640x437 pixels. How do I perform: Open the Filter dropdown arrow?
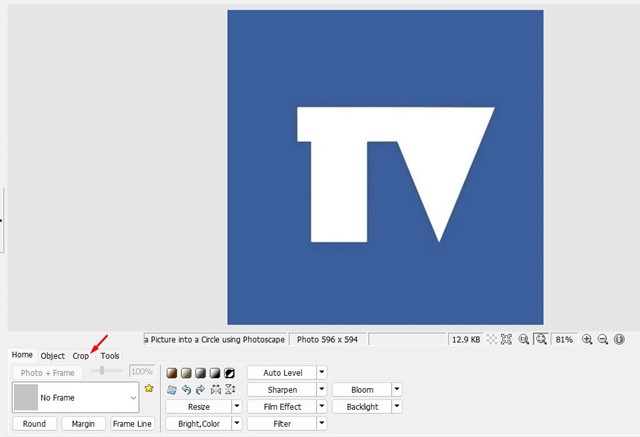[x=322, y=423]
